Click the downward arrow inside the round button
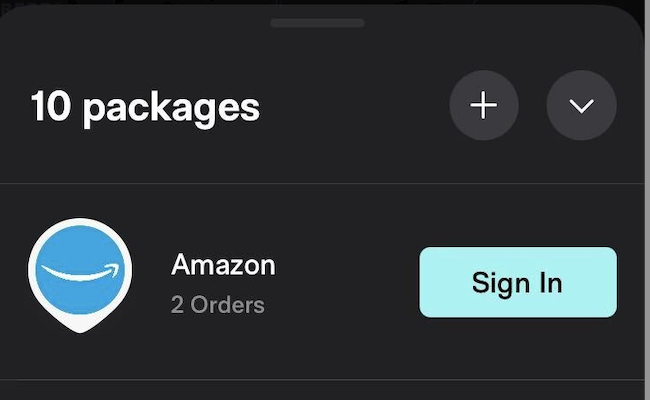Viewport: 650px width, 400px height. pyautogui.click(x=581, y=107)
